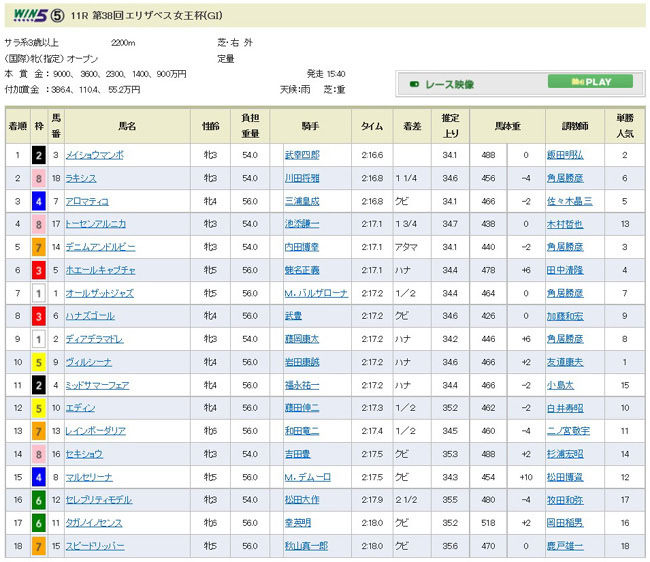Open horse ホエールキャプチャ link
This screenshot has width=650, height=562.
(100, 269)
